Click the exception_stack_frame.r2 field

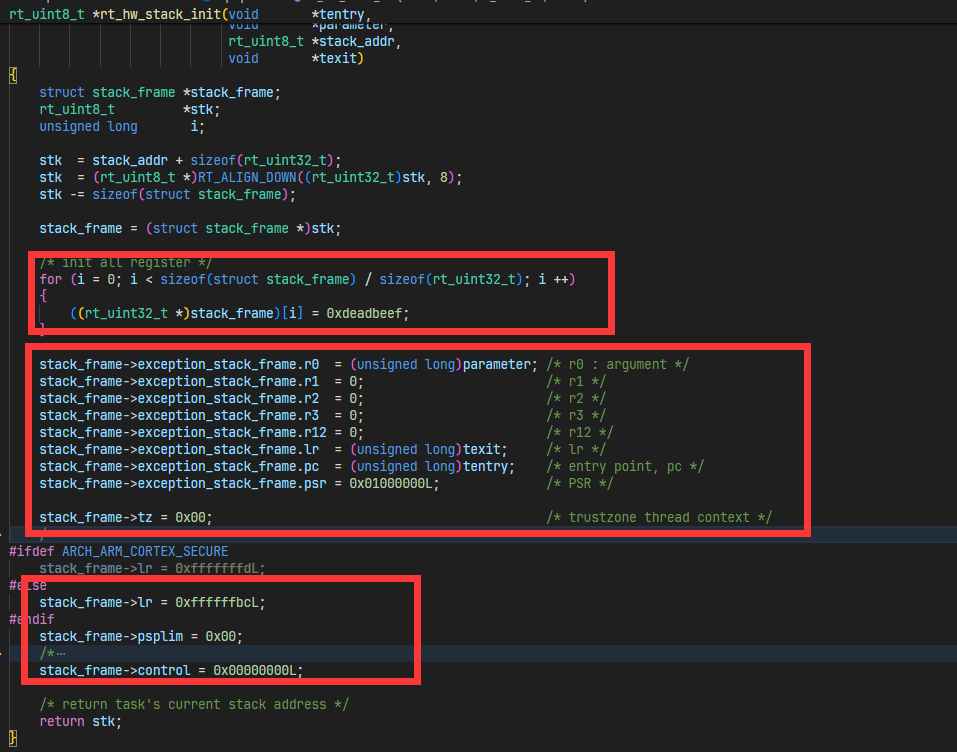pos(179,399)
